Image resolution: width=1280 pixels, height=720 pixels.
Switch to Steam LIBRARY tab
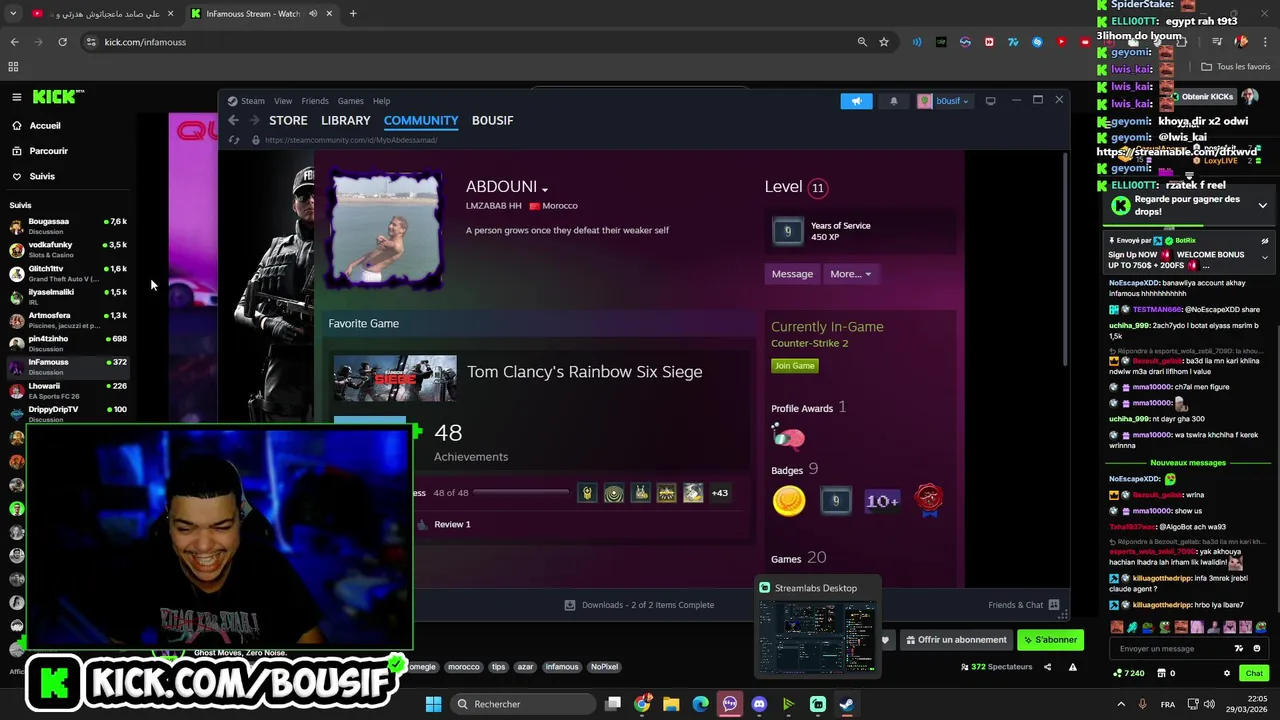346,120
